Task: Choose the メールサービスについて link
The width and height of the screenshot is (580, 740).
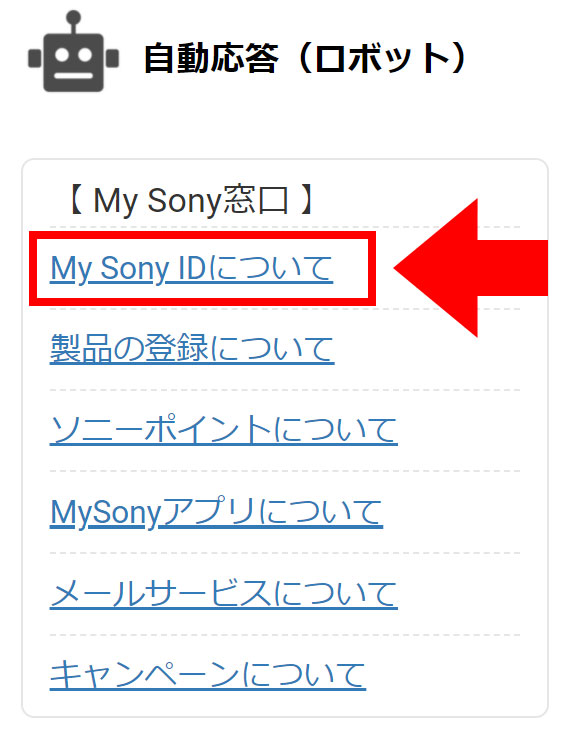Action: click(224, 594)
